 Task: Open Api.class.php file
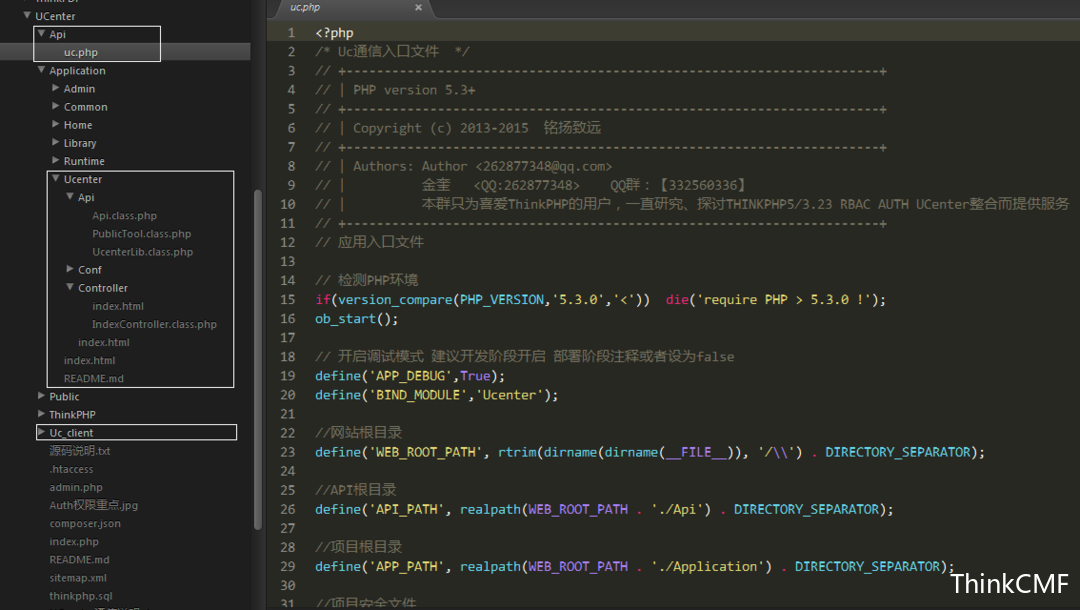click(125, 215)
